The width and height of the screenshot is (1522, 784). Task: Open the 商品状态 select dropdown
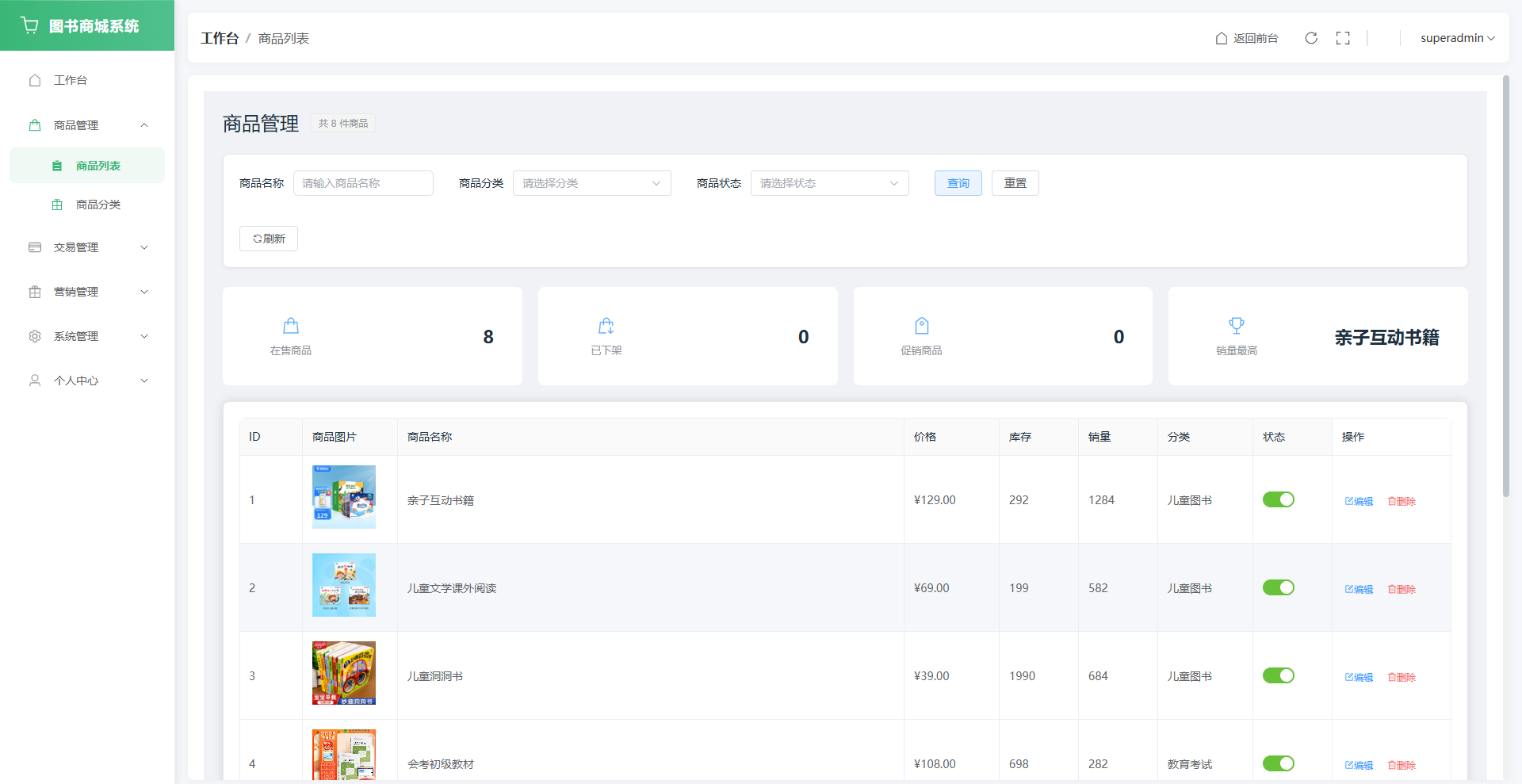pyautogui.click(x=829, y=183)
